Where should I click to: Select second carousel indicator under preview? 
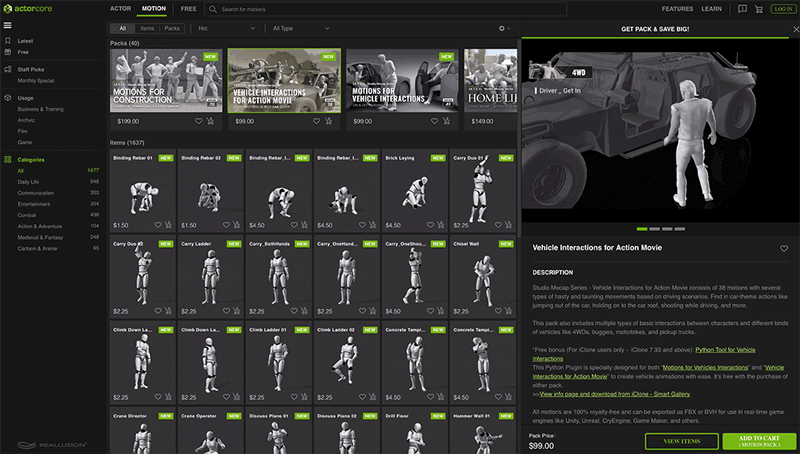coord(655,229)
